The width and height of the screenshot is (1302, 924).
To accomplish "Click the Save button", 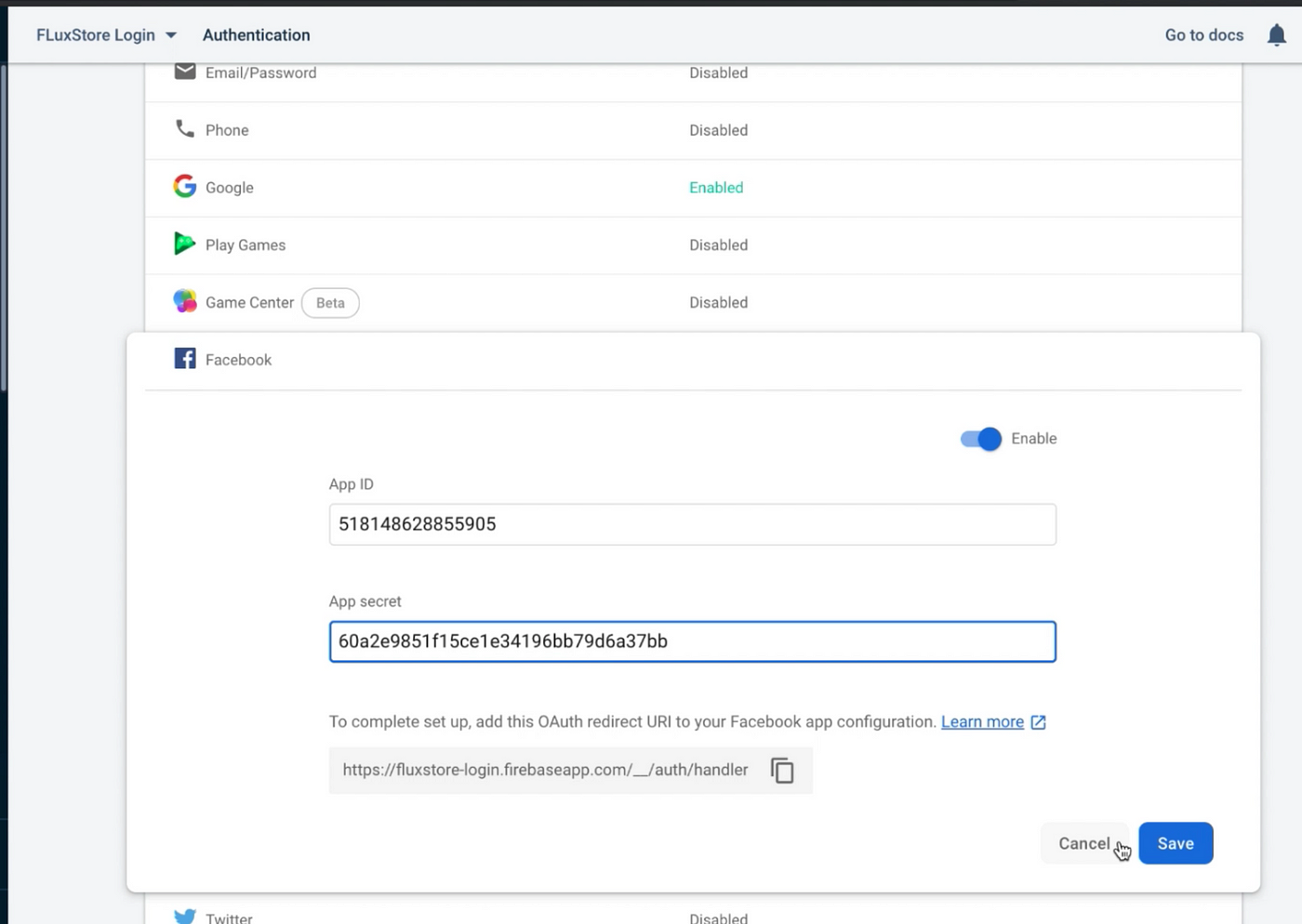I will tap(1176, 843).
